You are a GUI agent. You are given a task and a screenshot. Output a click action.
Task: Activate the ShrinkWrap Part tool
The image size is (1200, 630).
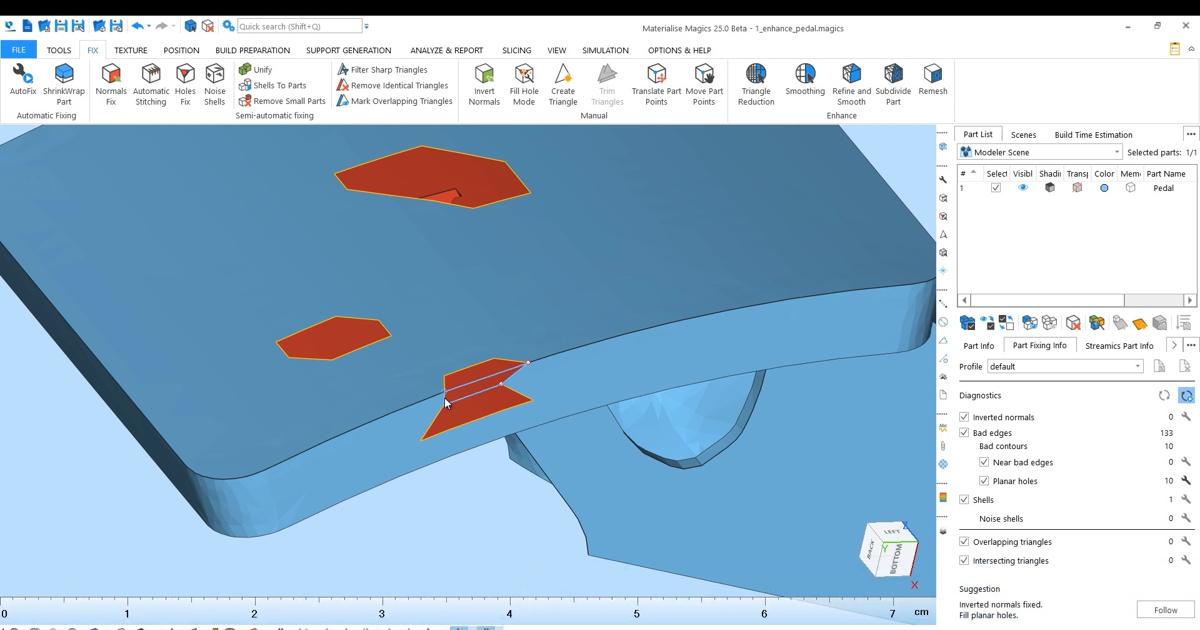click(63, 82)
